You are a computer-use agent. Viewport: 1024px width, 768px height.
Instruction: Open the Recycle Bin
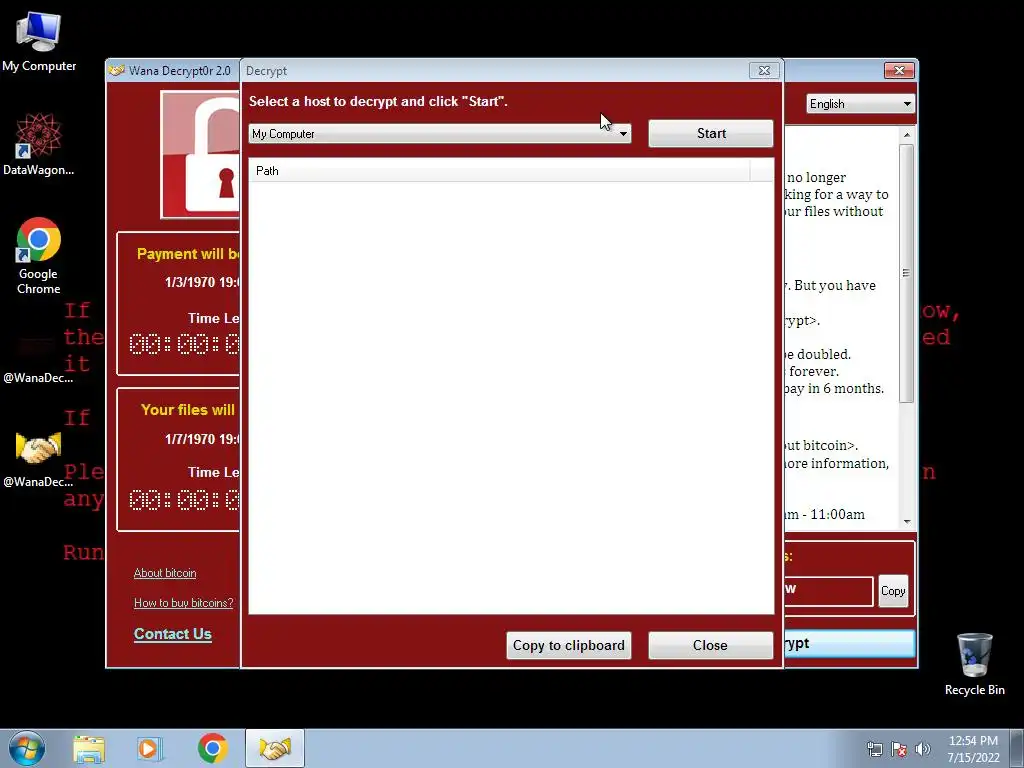(x=974, y=664)
